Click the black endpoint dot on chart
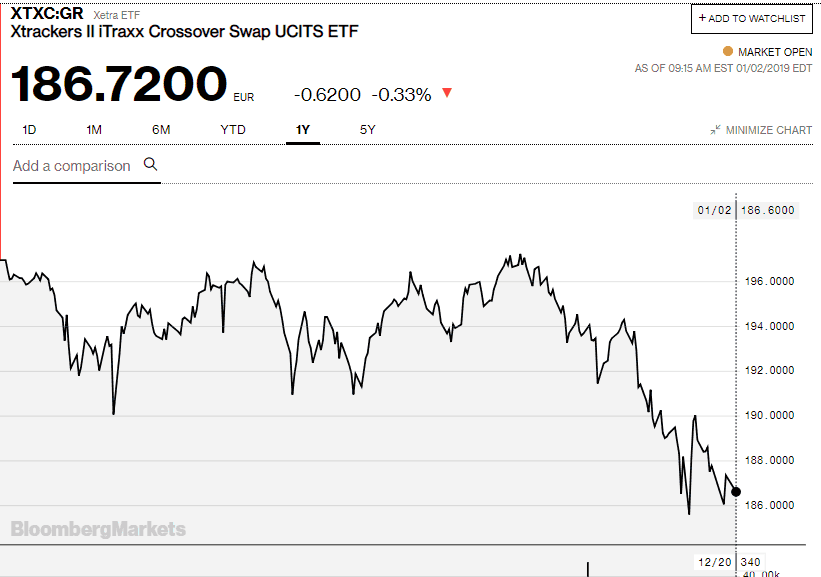The height and width of the screenshot is (577, 821). (736, 491)
